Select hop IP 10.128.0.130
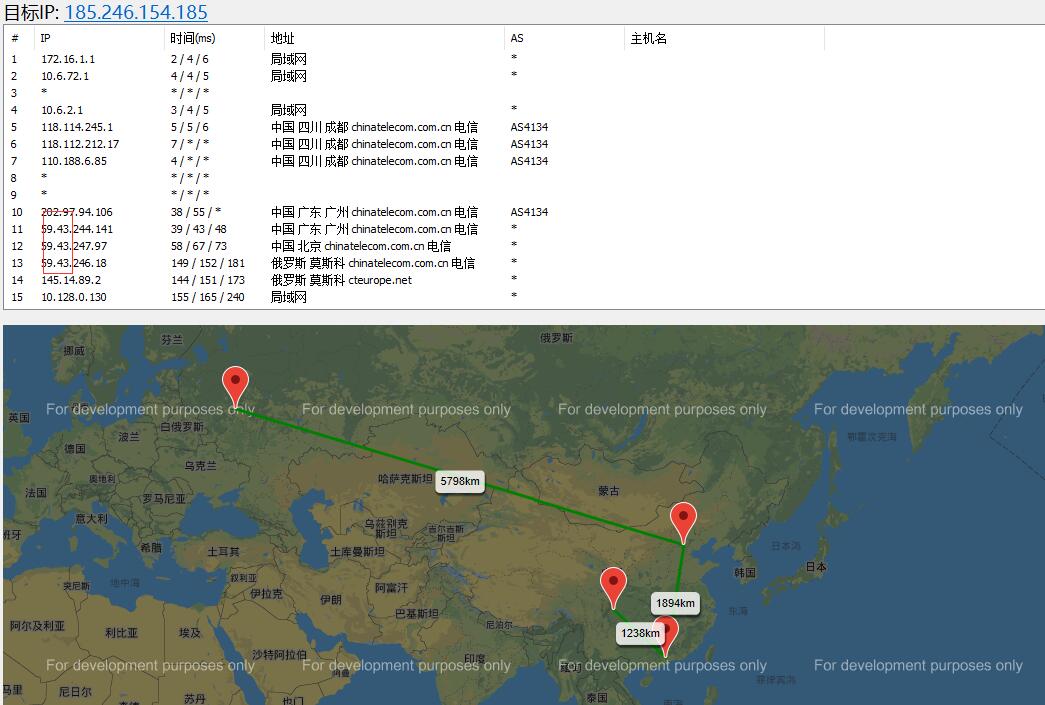 (x=73, y=297)
